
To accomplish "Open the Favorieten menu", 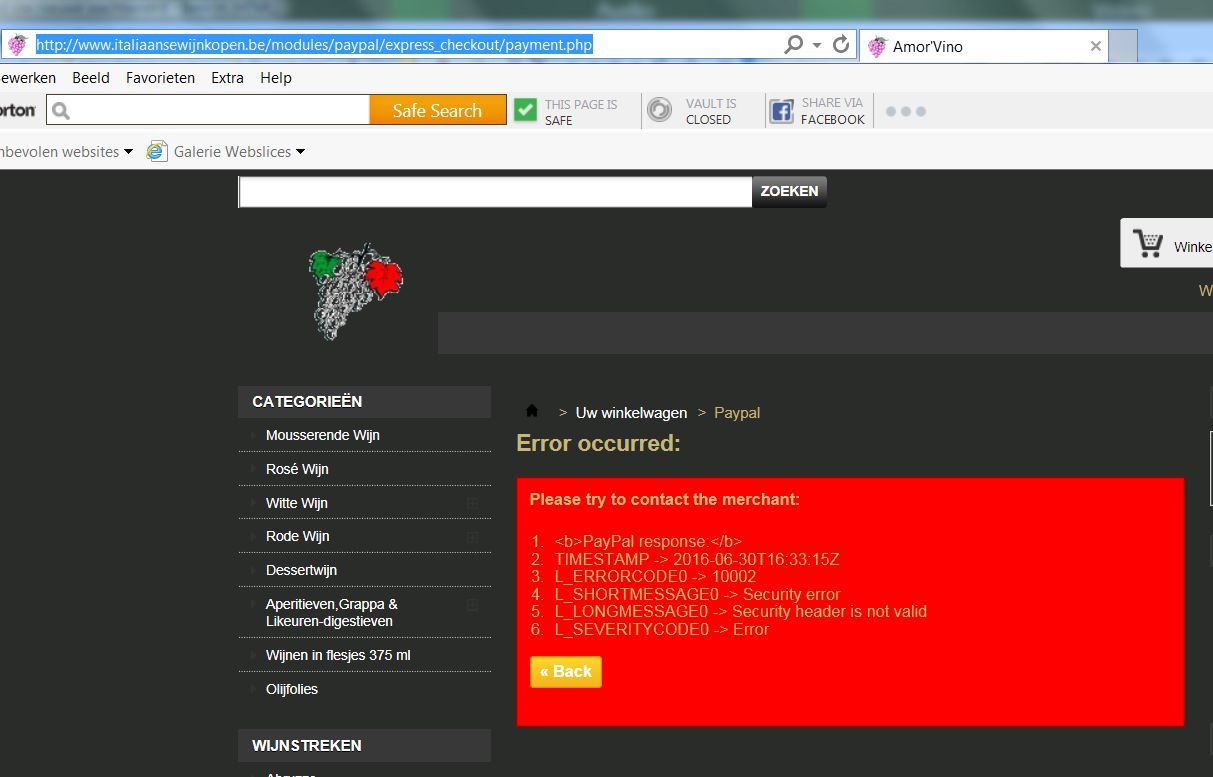I will pyautogui.click(x=160, y=78).
